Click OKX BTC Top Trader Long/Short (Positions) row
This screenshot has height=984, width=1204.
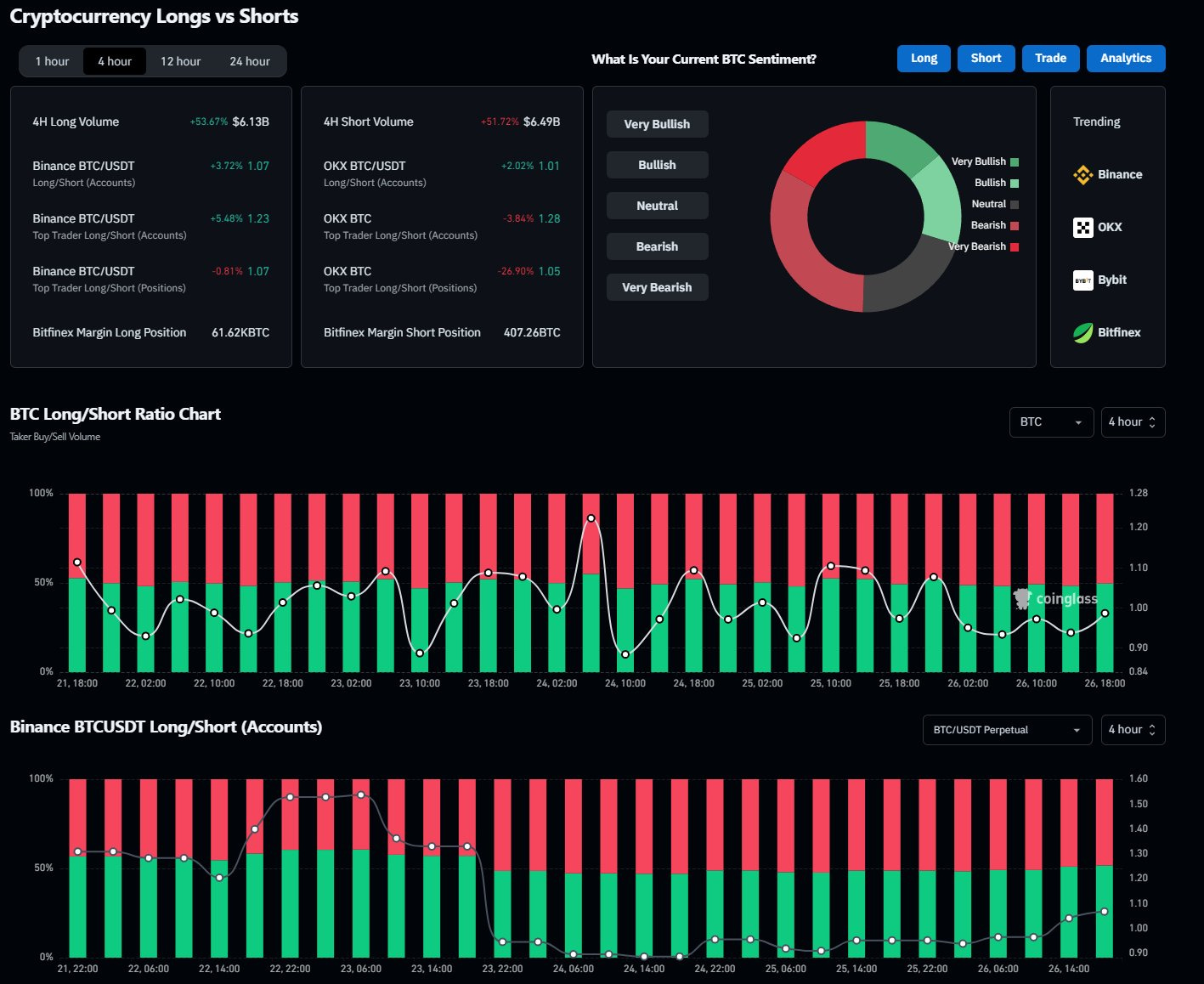pyautogui.click(x=442, y=279)
